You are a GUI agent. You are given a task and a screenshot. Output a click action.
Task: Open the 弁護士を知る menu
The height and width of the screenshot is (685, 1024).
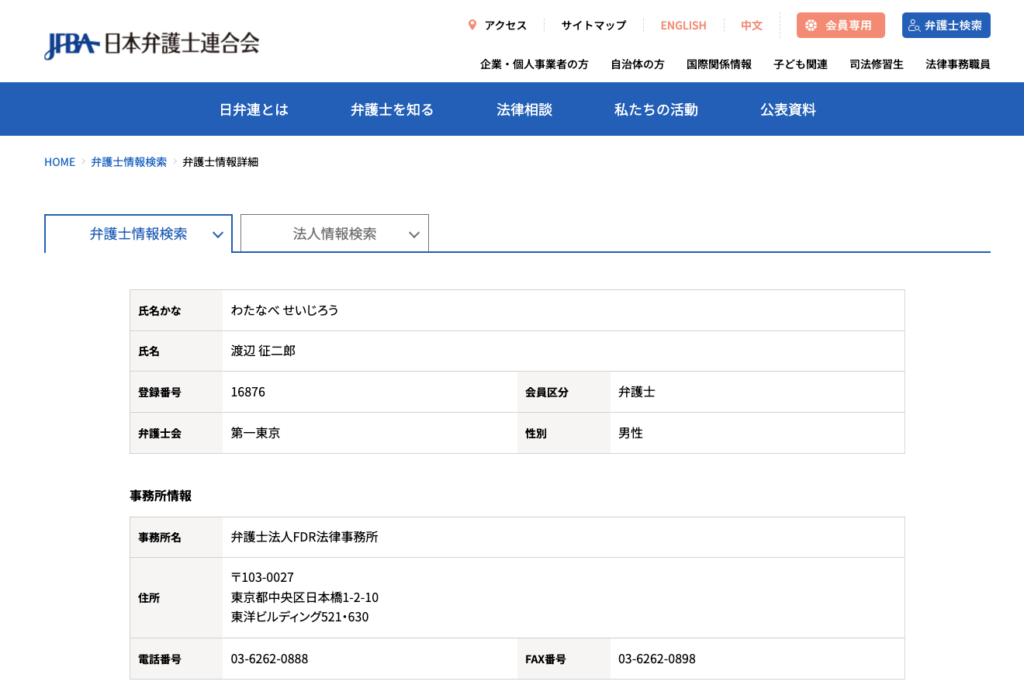[x=392, y=110]
